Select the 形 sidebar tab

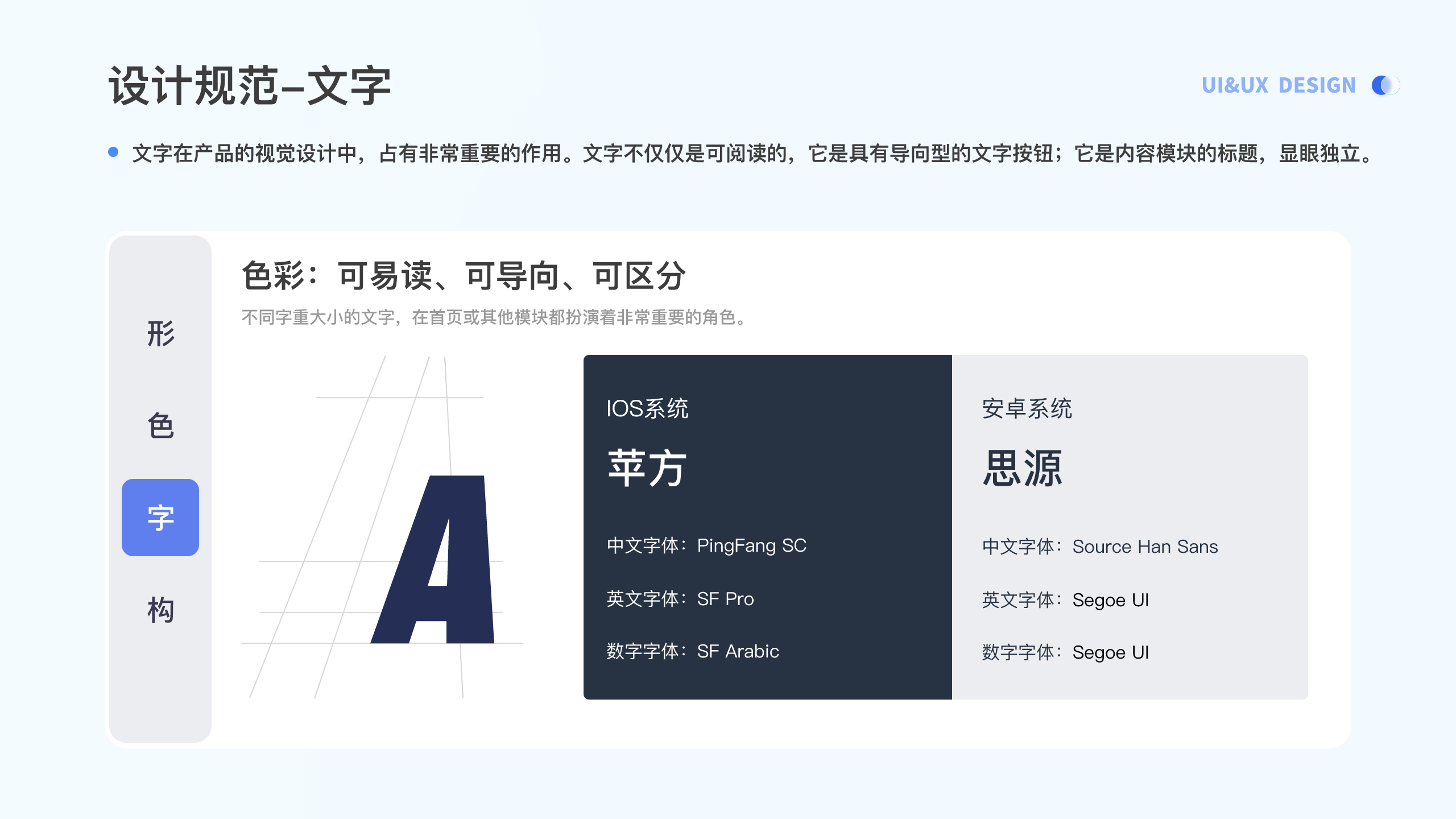(x=160, y=334)
